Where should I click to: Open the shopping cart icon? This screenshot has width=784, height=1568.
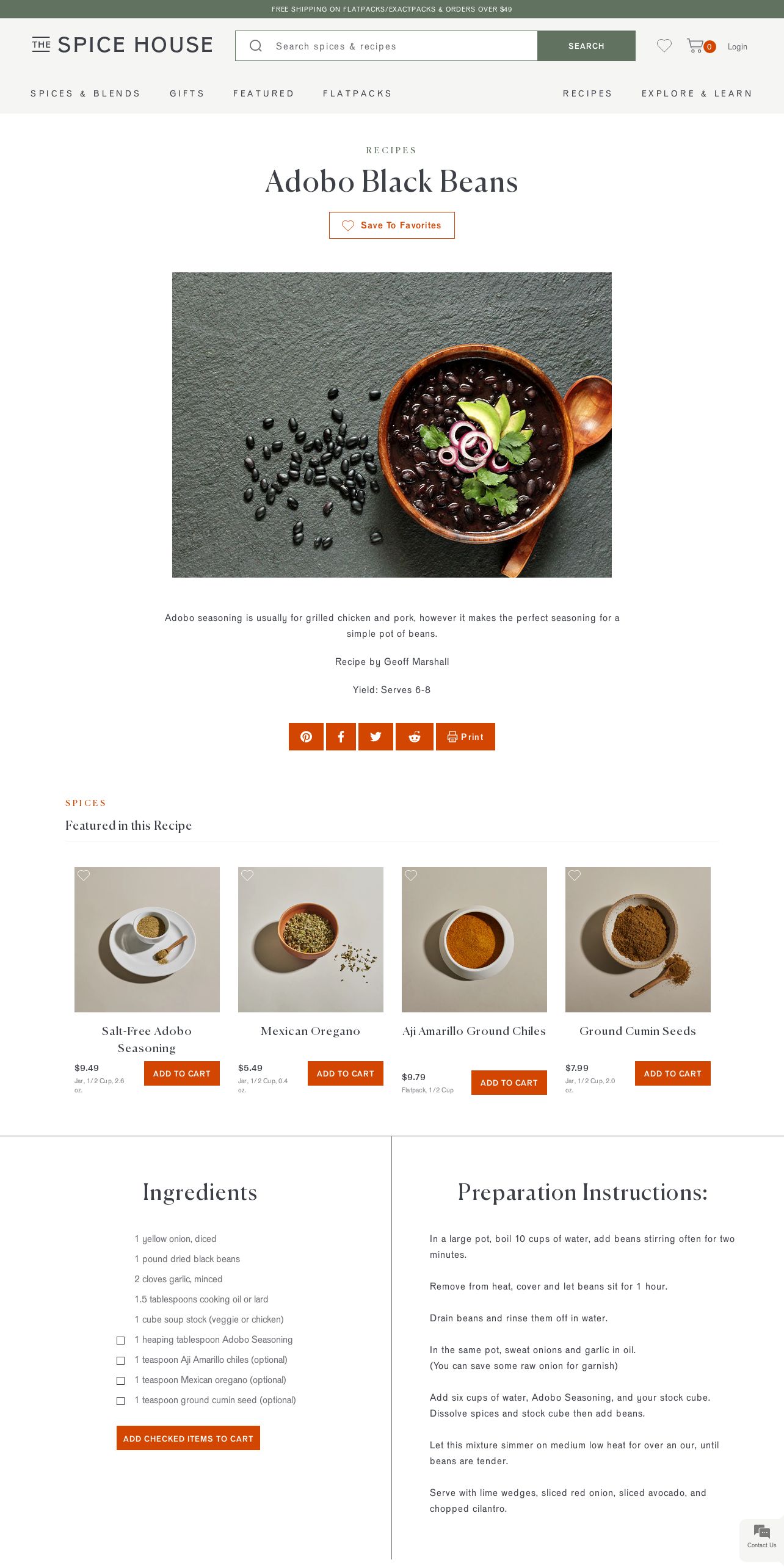point(695,46)
